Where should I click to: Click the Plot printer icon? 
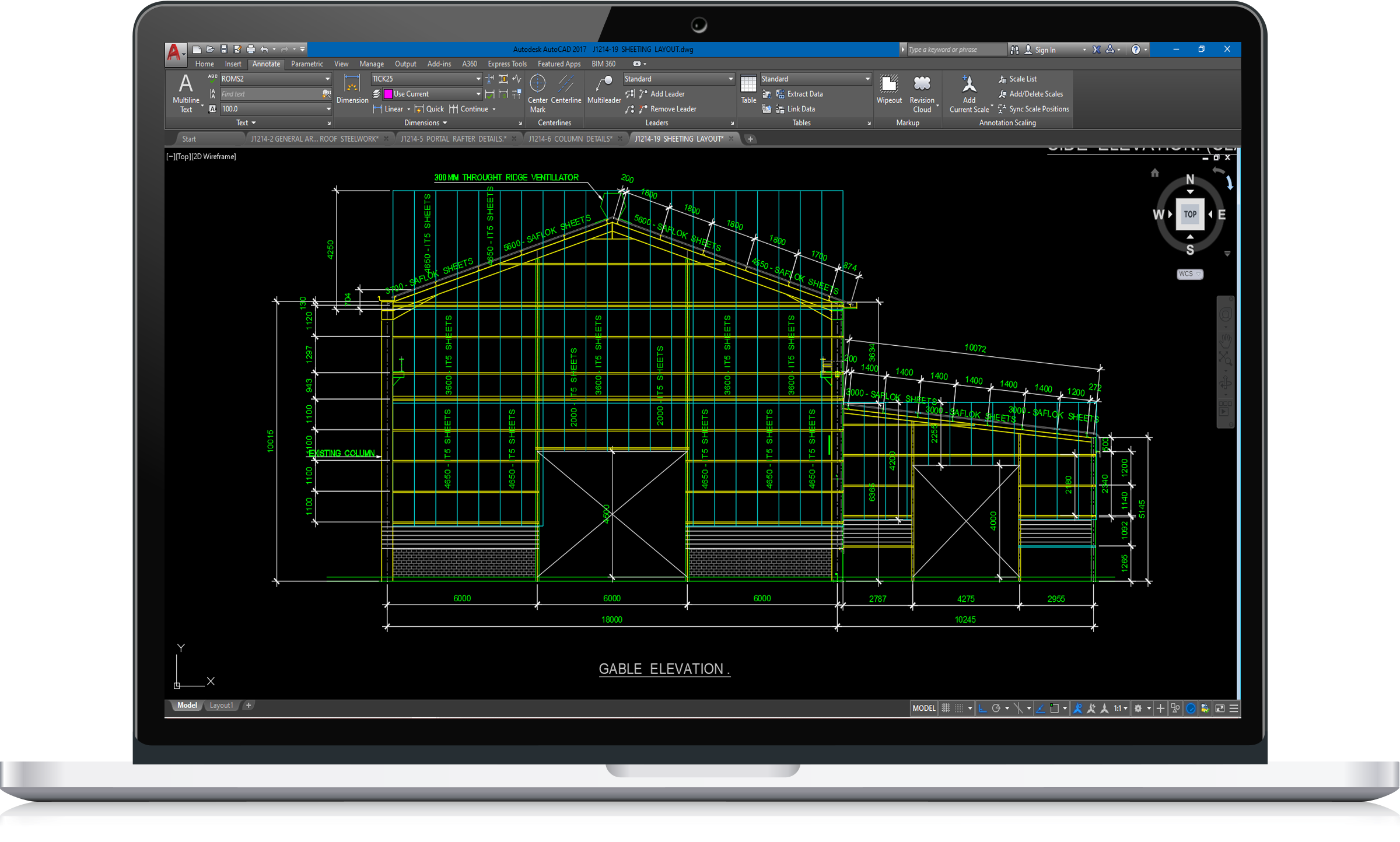[251, 50]
